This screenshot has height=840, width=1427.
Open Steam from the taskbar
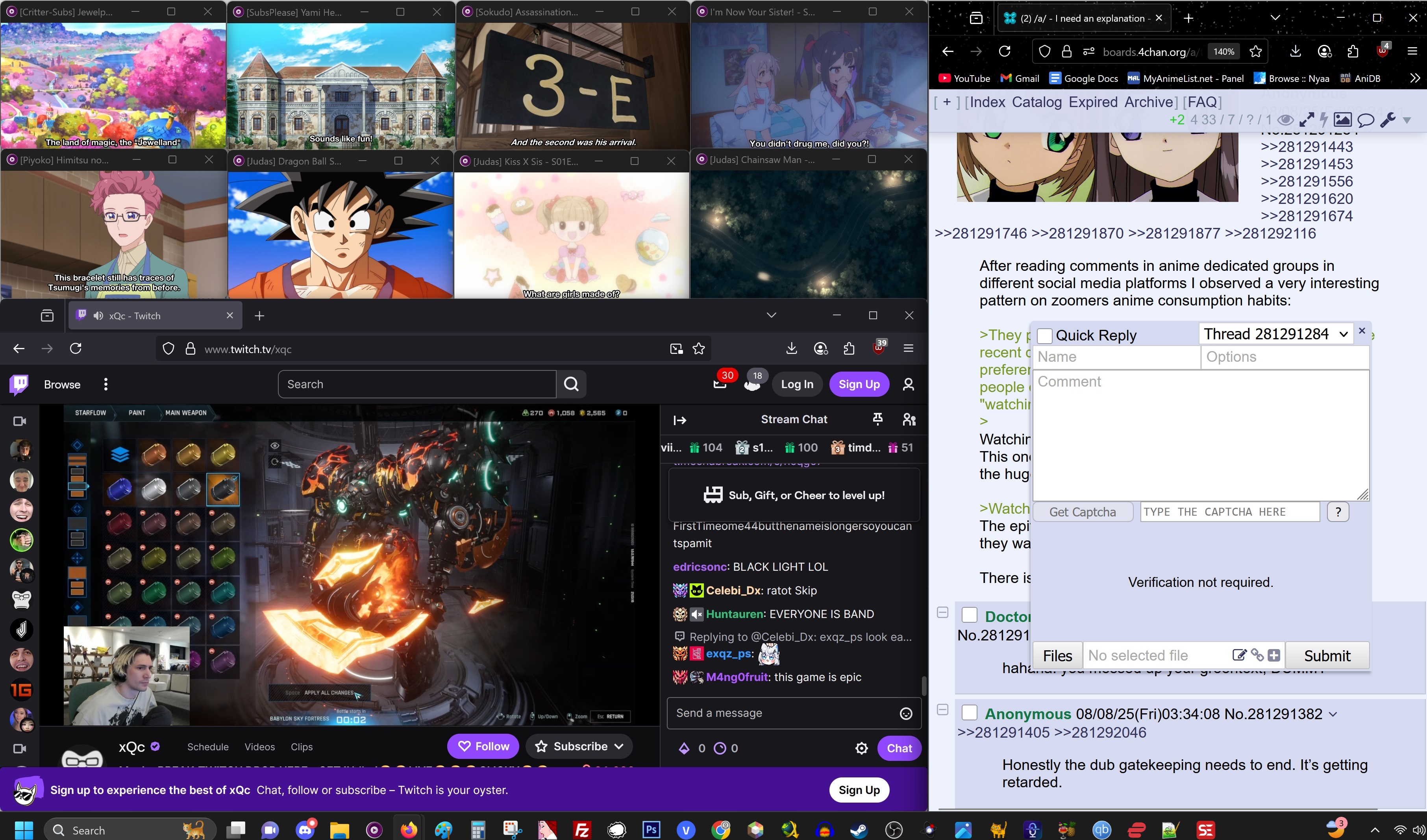click(x=859, y=830)
